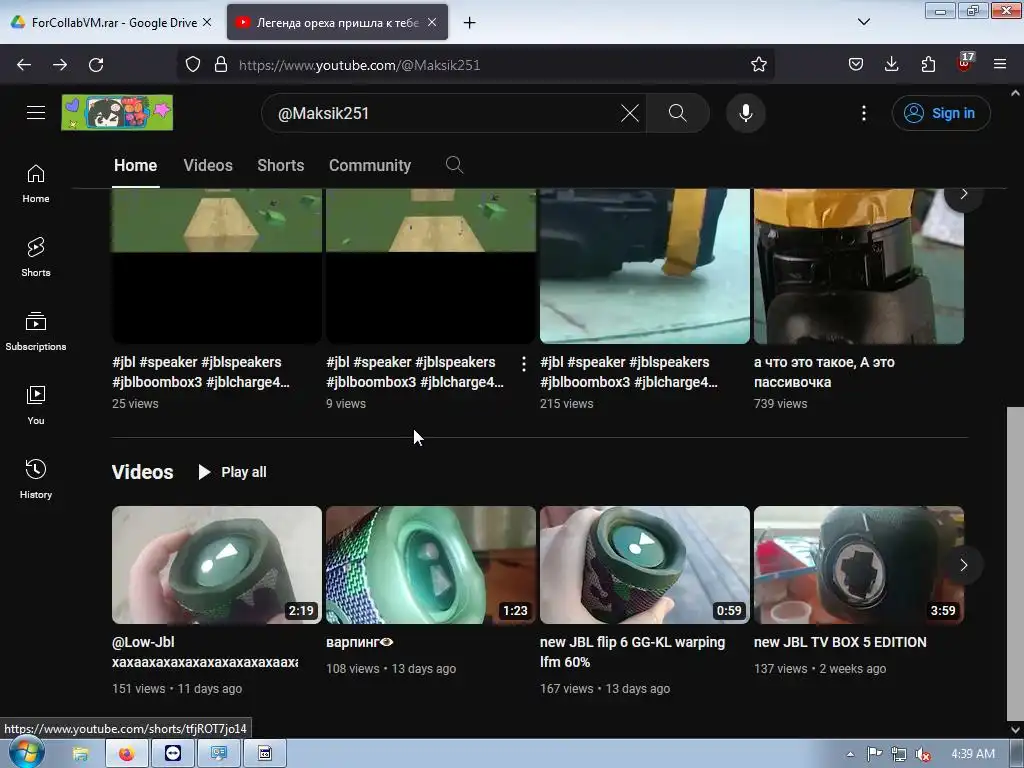
Task: Open the Firefox downloads panel
Action: pyautogui.click(x=891, y=65)
